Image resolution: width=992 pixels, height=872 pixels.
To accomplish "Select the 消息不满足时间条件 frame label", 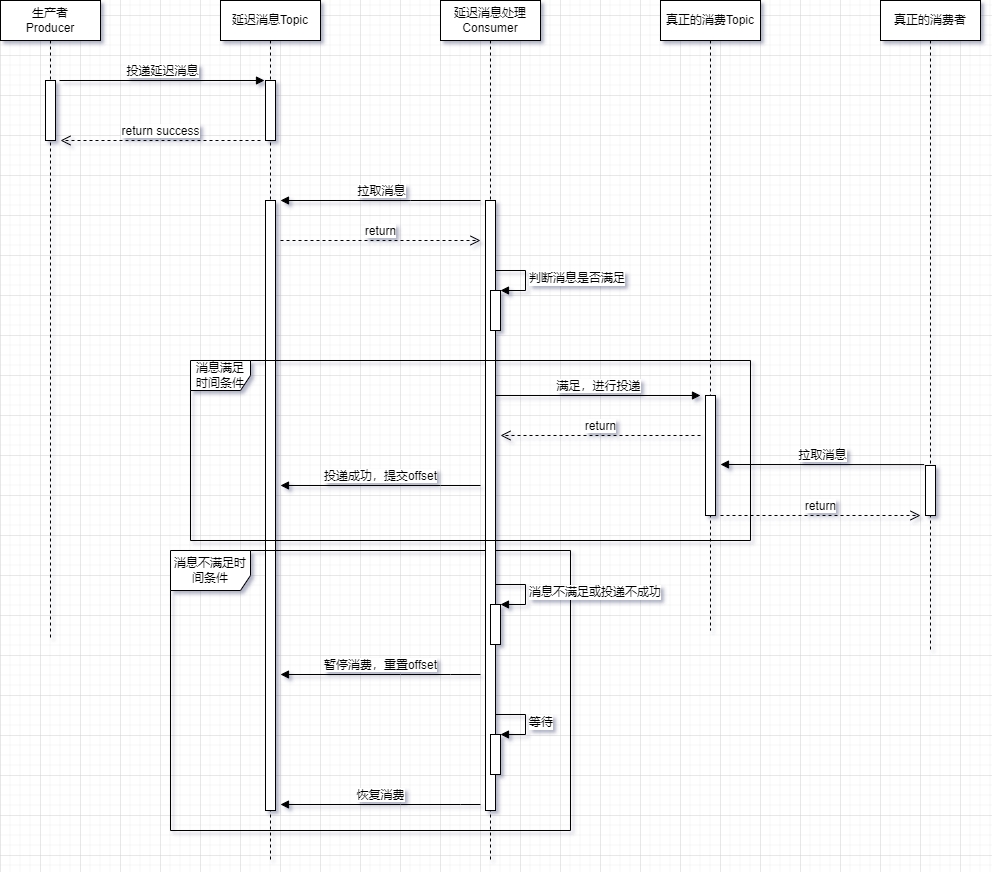I will point(208,570).
